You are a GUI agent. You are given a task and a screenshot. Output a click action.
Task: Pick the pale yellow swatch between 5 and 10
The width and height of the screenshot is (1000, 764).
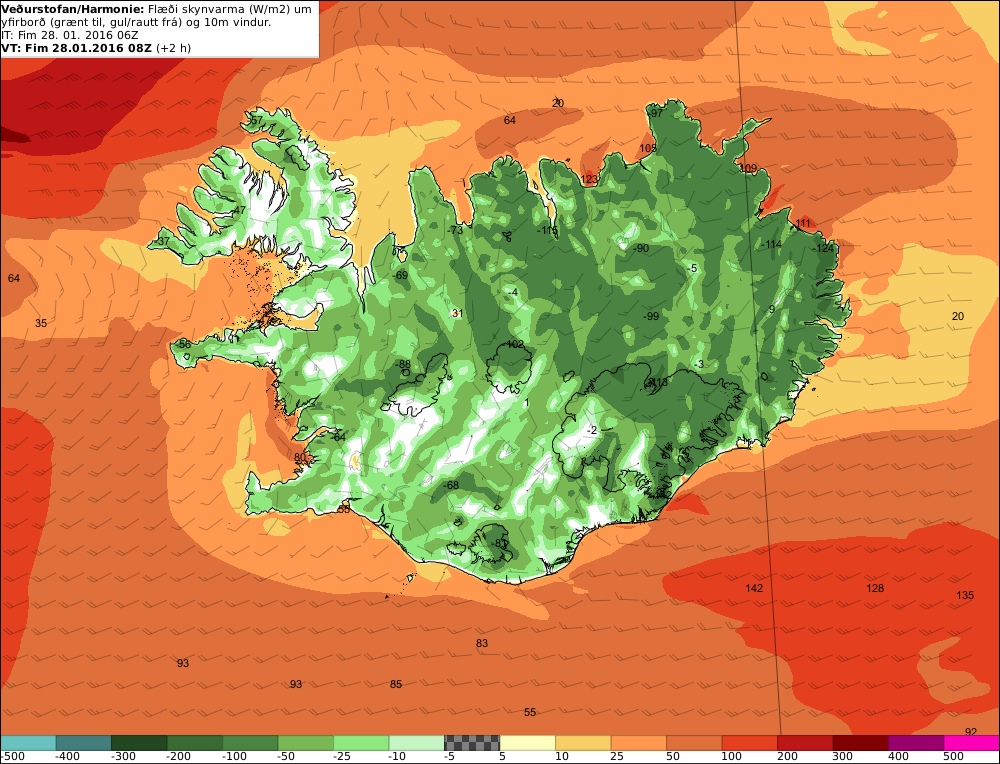[x=527, y=743]
